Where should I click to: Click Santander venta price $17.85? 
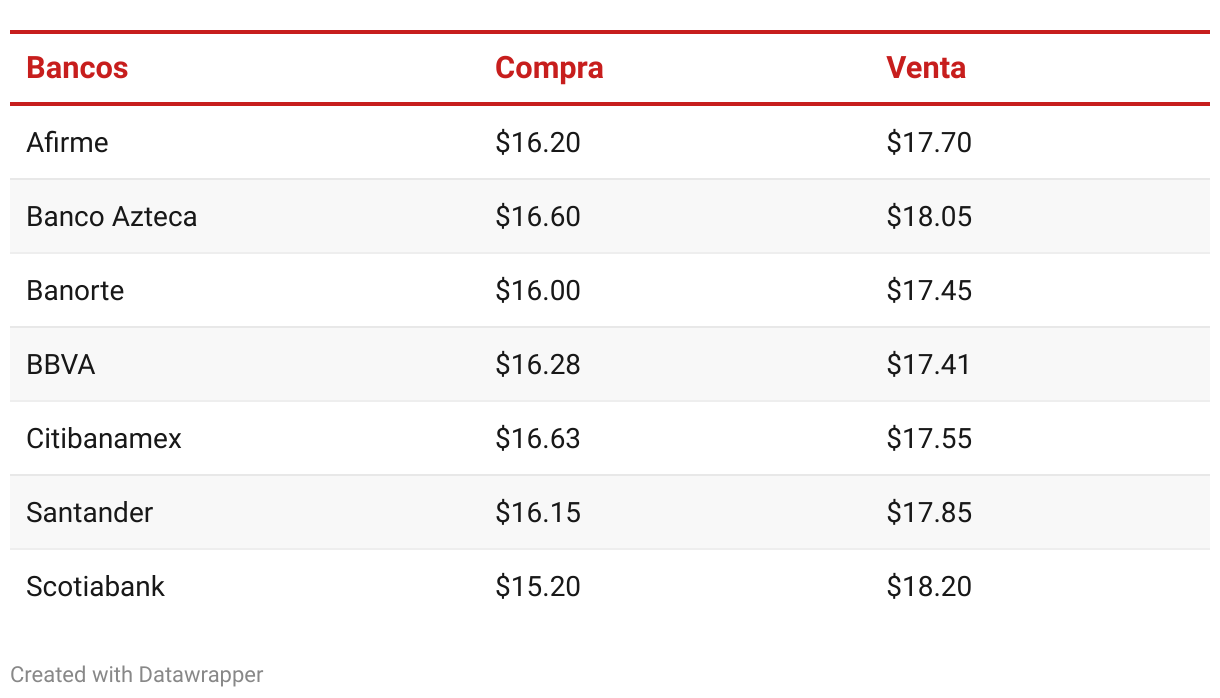coord(929,512)
